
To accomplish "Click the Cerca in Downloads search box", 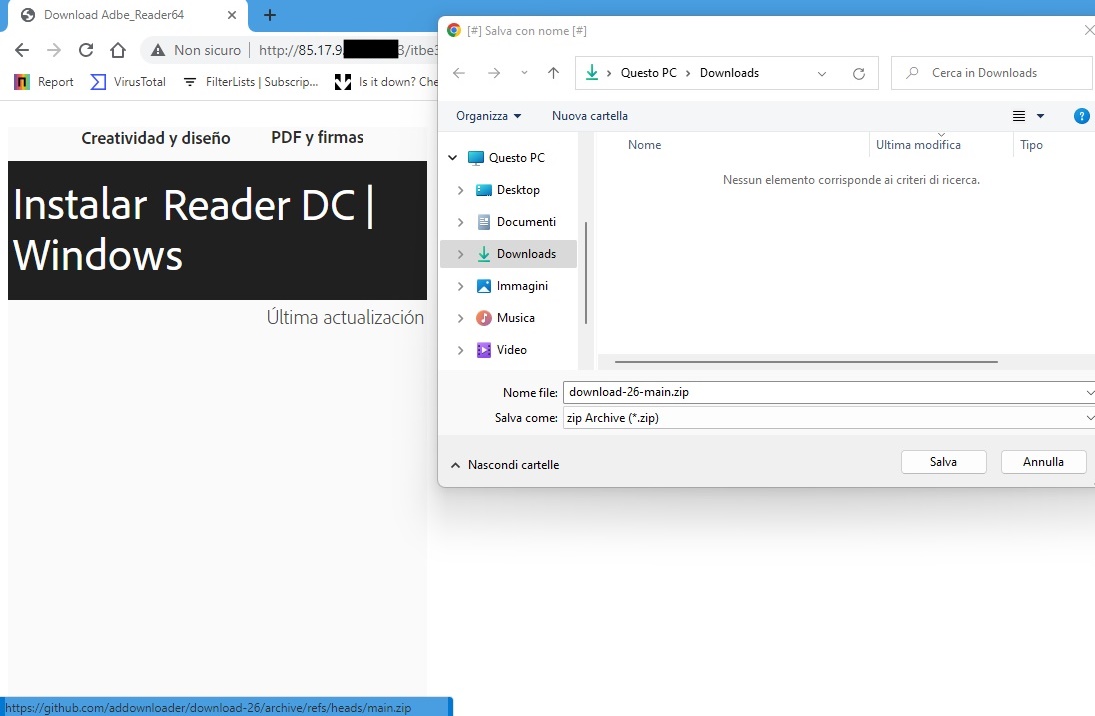I will [992, 73].
